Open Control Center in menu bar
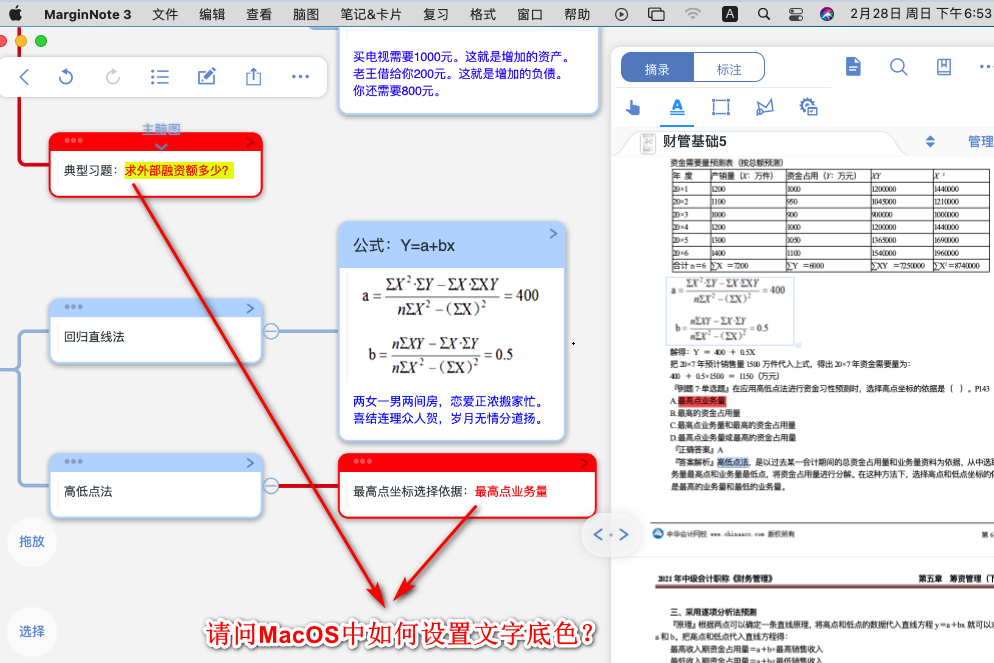 pyautogui.click(x=796, y=14)
